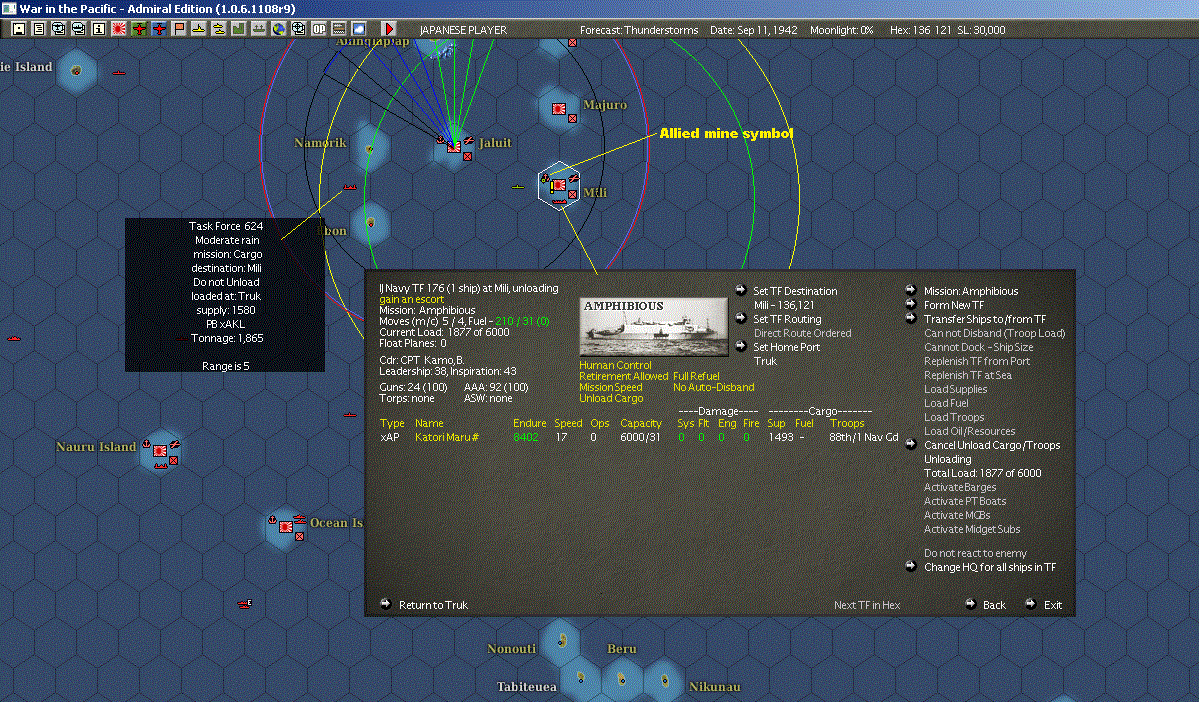The height and width of the screenshot is (702, 1199).
Task: Click the arrow beside Set TF Destination
Action: 741,290
